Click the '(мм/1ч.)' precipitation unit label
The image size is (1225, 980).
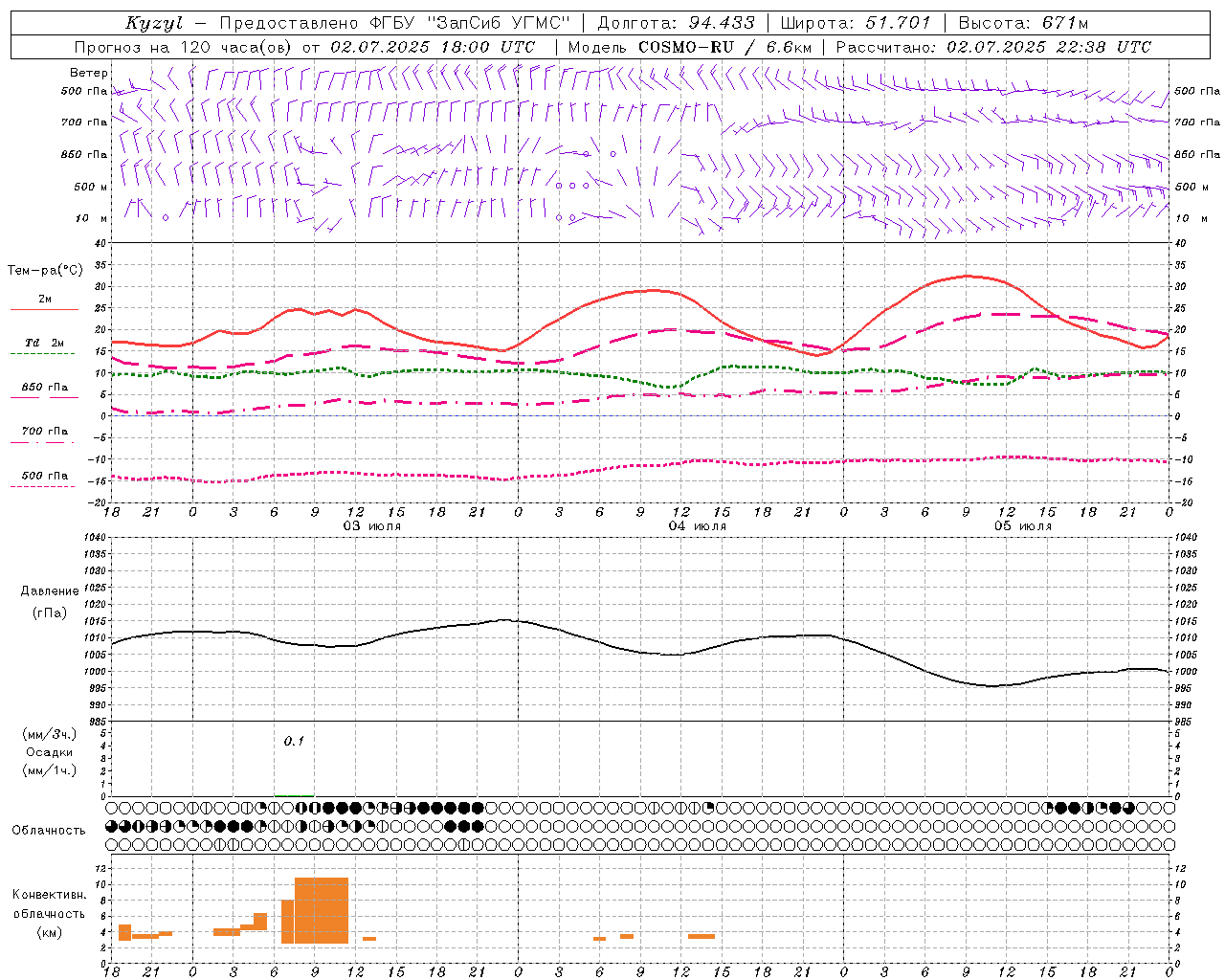[x=50, y=770]
